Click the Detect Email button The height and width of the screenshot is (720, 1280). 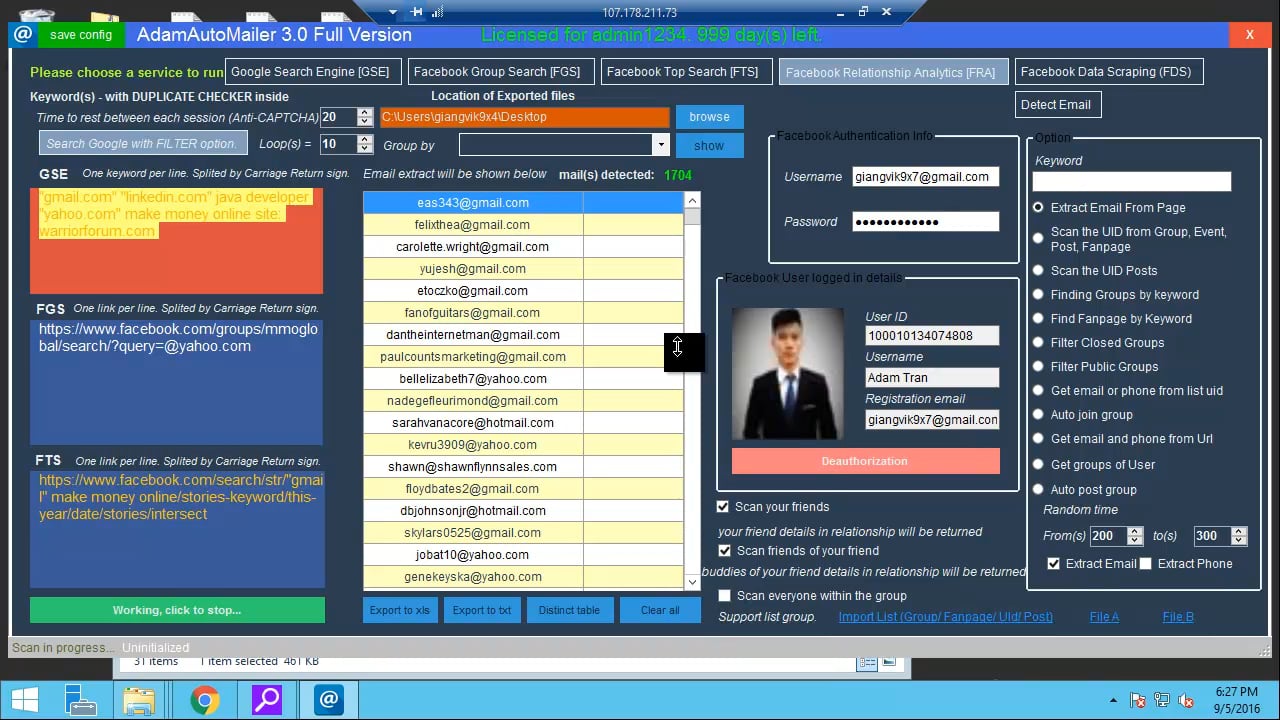tap(1058, 104)
